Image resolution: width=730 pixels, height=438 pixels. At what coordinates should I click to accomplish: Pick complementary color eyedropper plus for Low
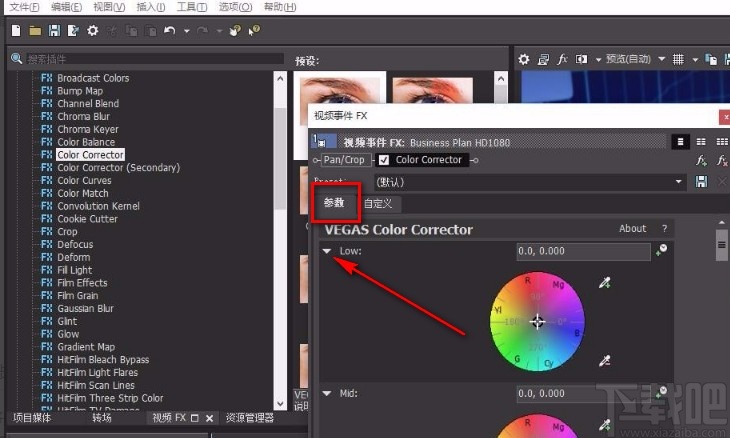pos(604,283)
